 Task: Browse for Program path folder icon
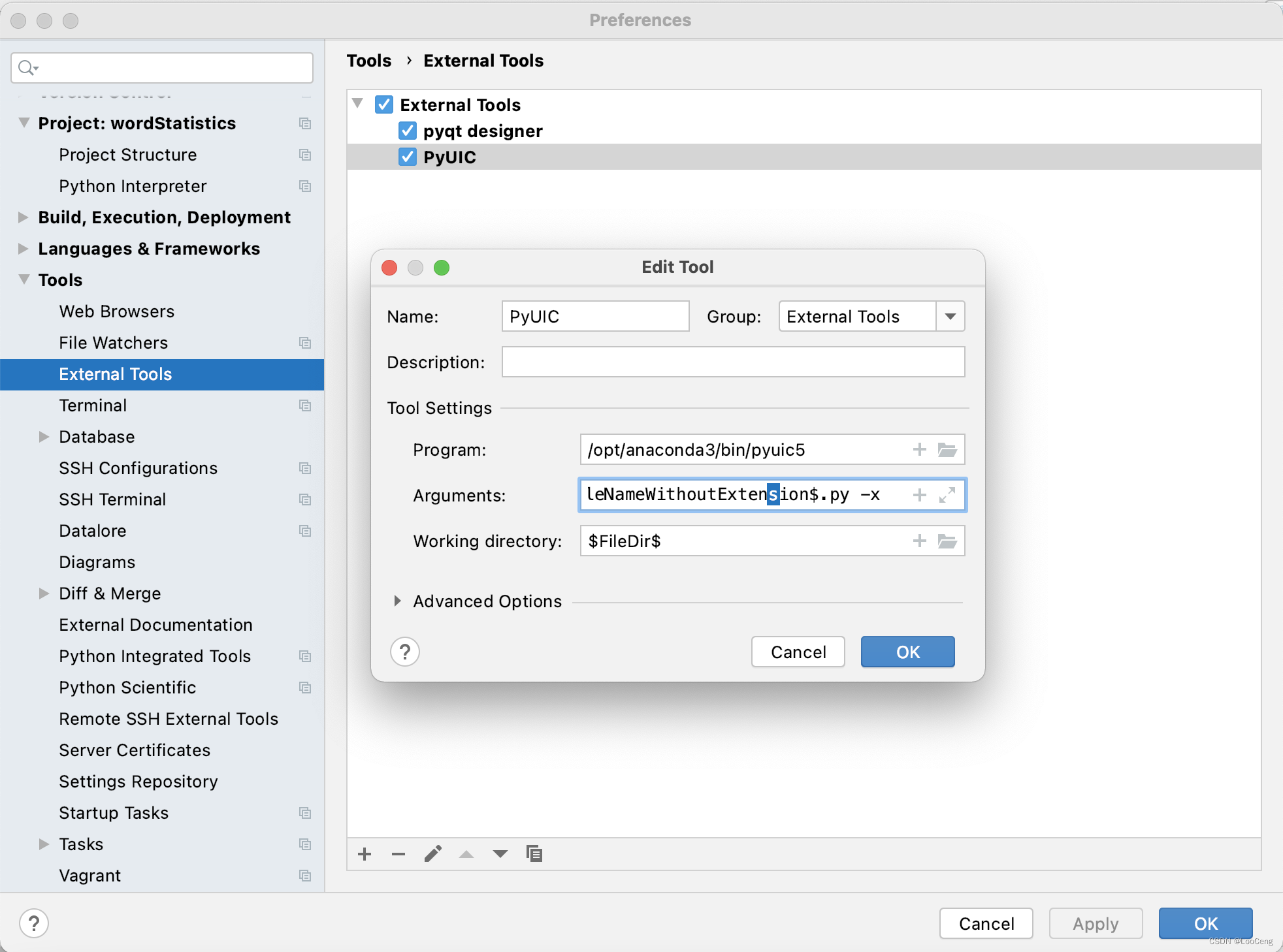[x=947, y=450]
